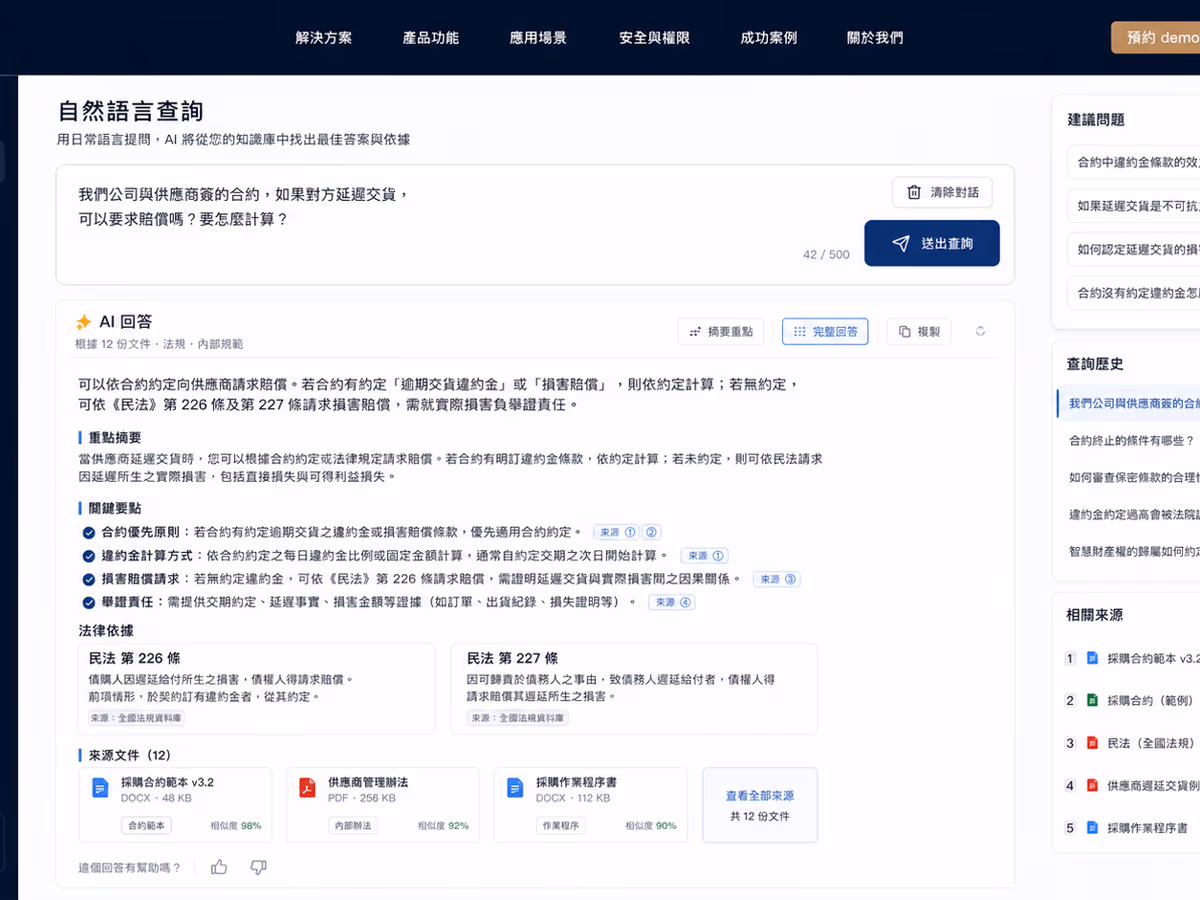
Task: Switch to 完整回答 view
Action: tap(825, 332)
